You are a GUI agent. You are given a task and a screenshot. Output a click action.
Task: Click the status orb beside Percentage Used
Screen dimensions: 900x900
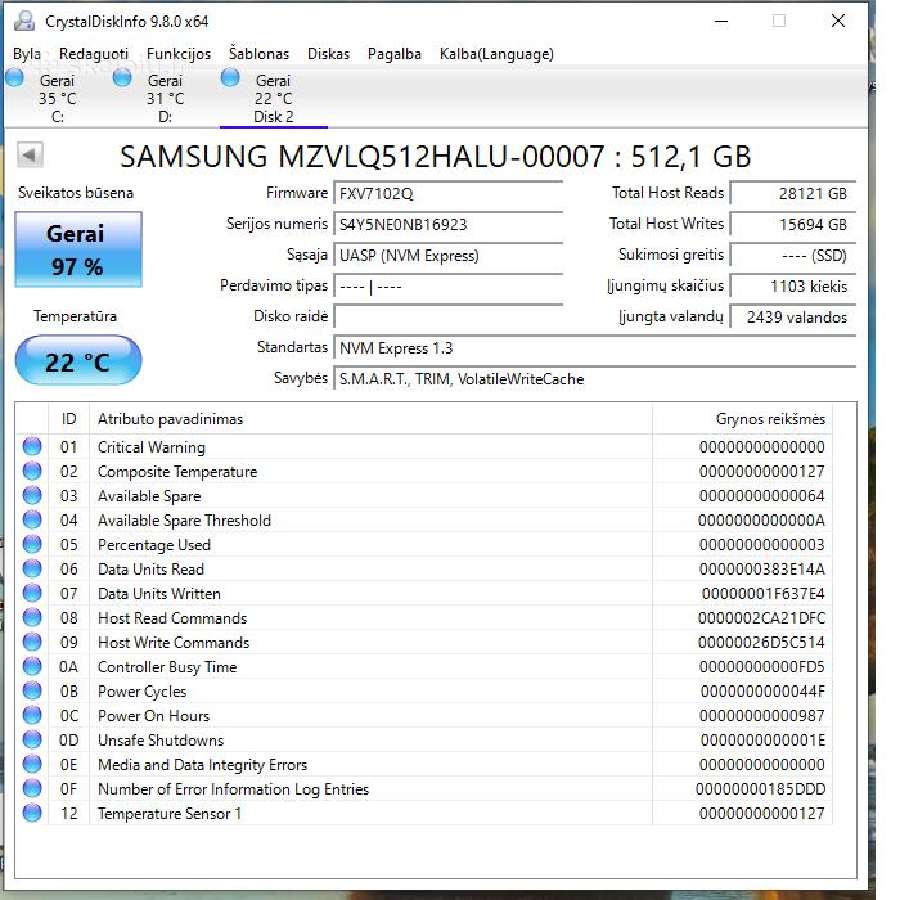click(x=32, y=544)
